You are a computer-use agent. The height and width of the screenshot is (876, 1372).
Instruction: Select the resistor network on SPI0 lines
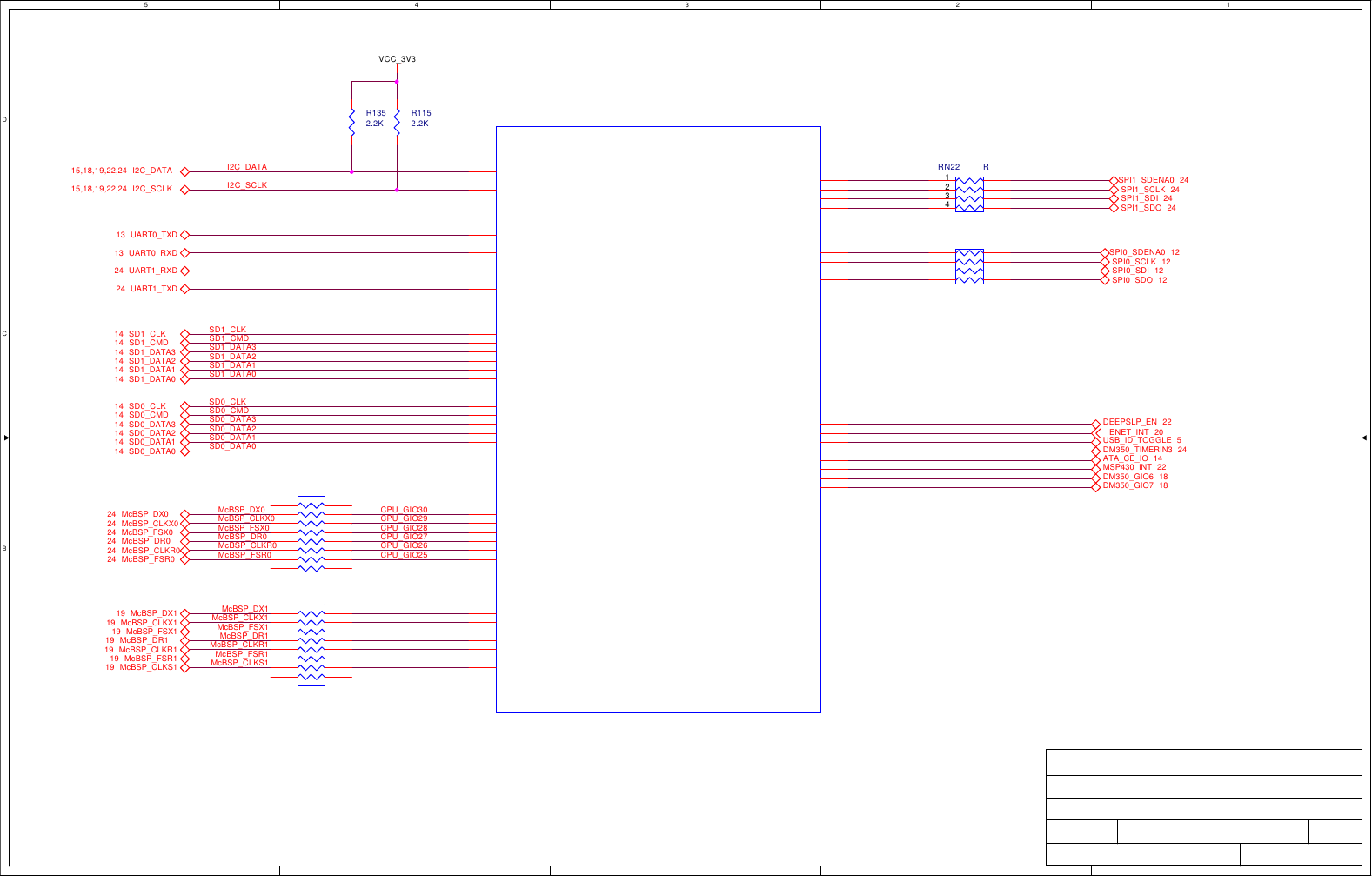[x=969, y=266]
